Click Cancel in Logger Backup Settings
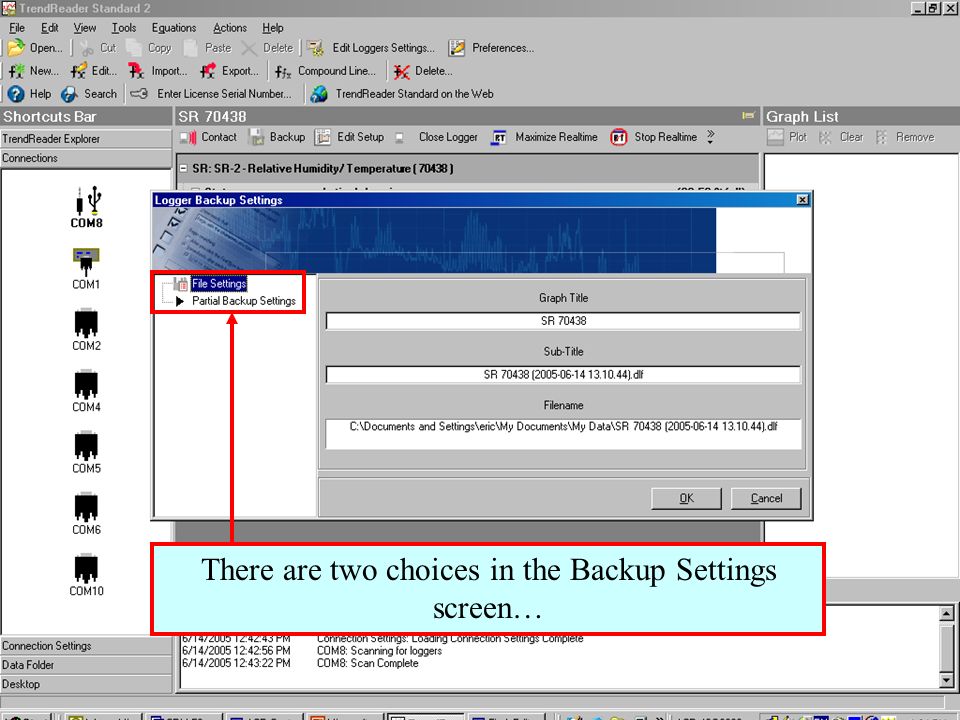 tap(767, 498)
